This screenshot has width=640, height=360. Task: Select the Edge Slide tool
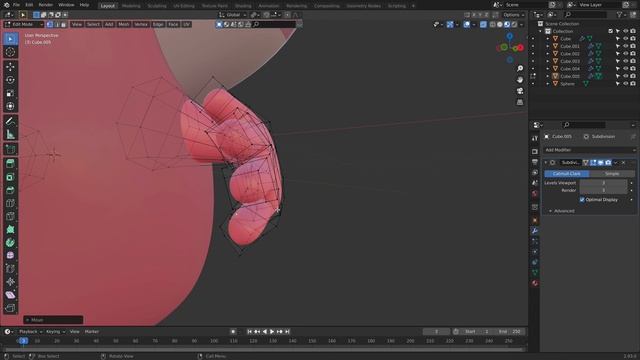tap(10, 268)
